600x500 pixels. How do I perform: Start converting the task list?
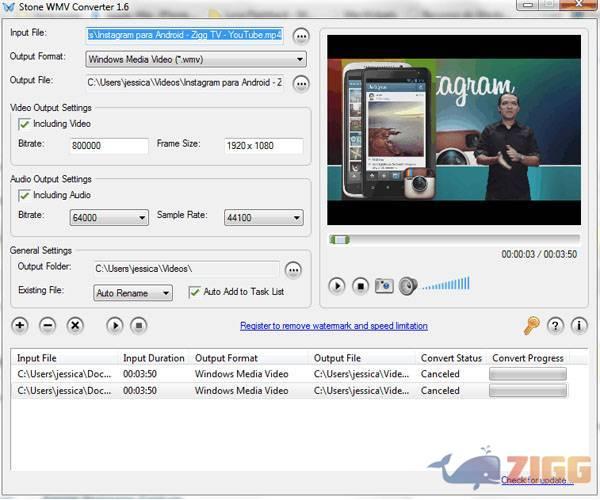[x=115, y=326]
